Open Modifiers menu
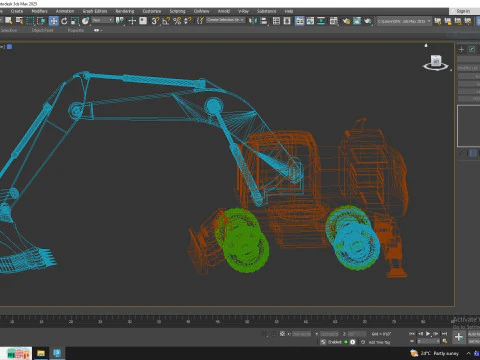The image size is (480, 360). [x=39, y=11]
